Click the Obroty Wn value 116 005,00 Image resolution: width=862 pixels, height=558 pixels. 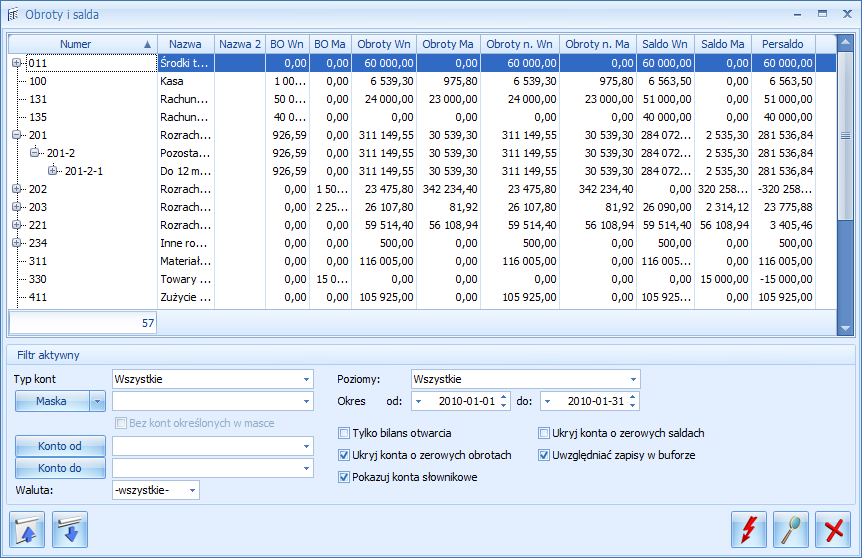click(386, 261)
